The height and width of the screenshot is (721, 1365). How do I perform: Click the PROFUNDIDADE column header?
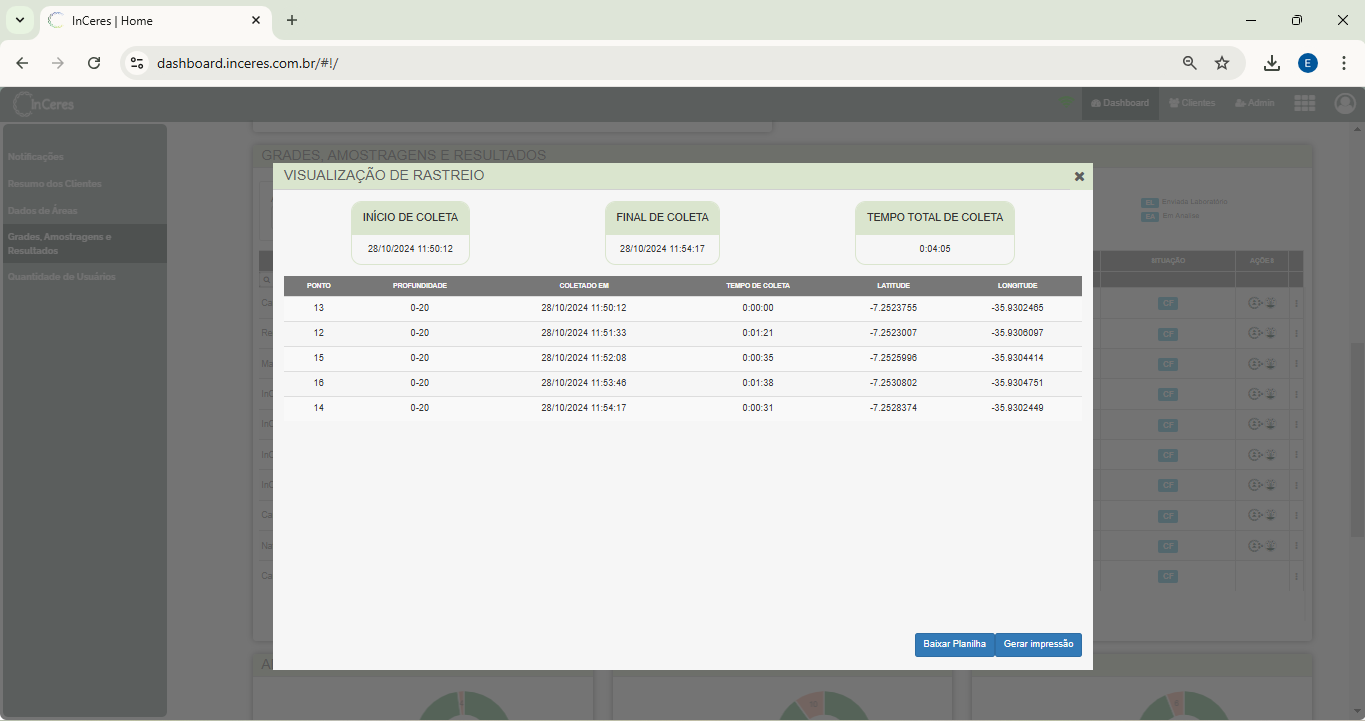[x=420, y=286]
